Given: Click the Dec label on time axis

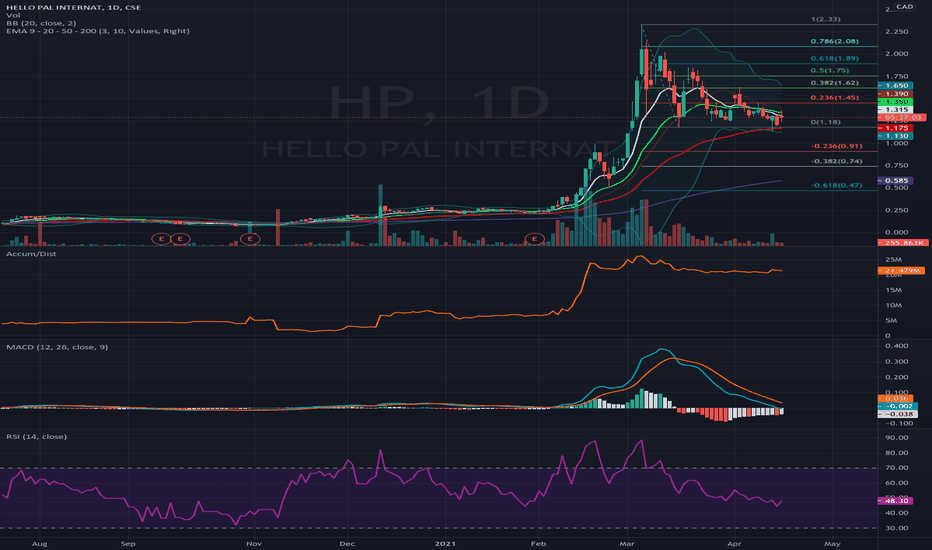Looking at the screenshot, I should (x=347, y=543).
